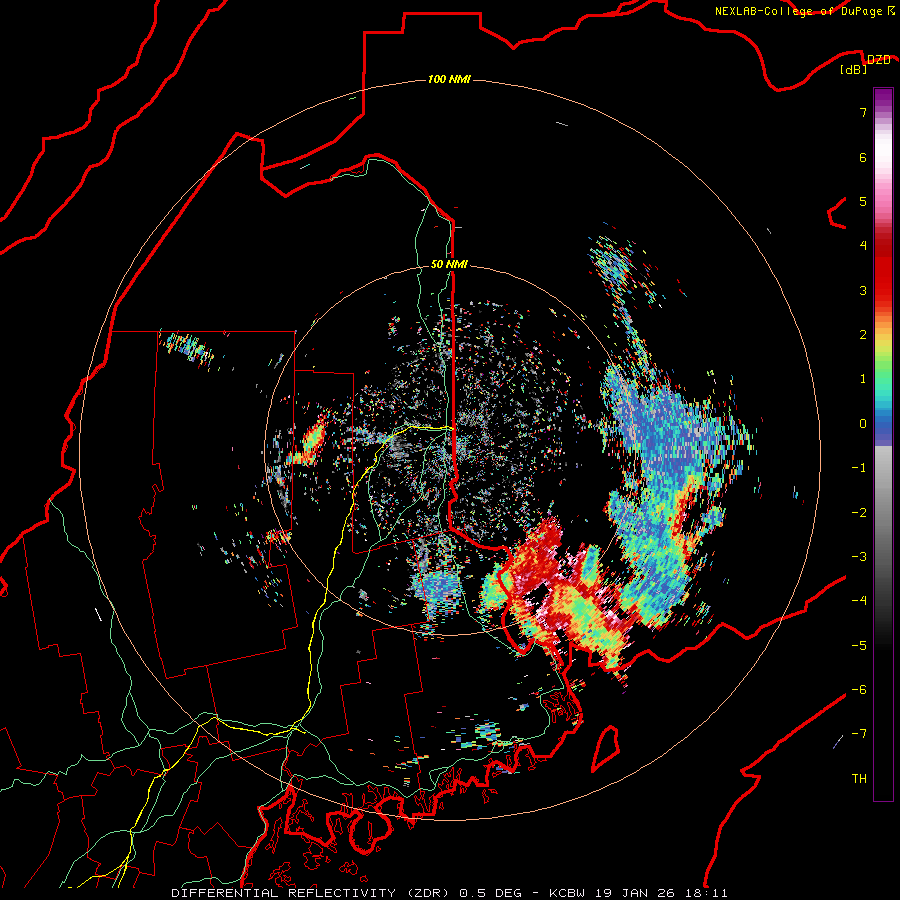Image resolution: width=900 pixels, height=900 pixels.
Task: Click the 6 value on the color scale
Action: (863, 157)
